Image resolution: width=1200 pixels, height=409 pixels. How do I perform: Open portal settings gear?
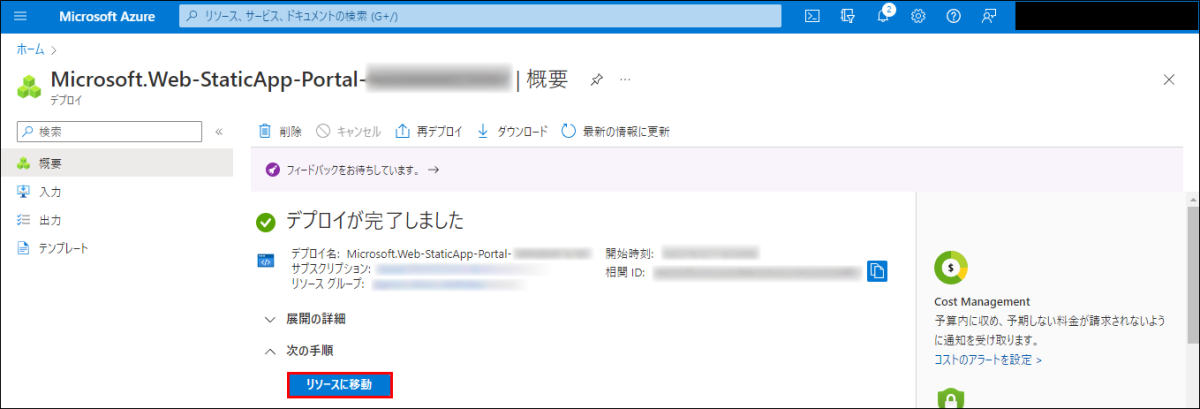919,16
